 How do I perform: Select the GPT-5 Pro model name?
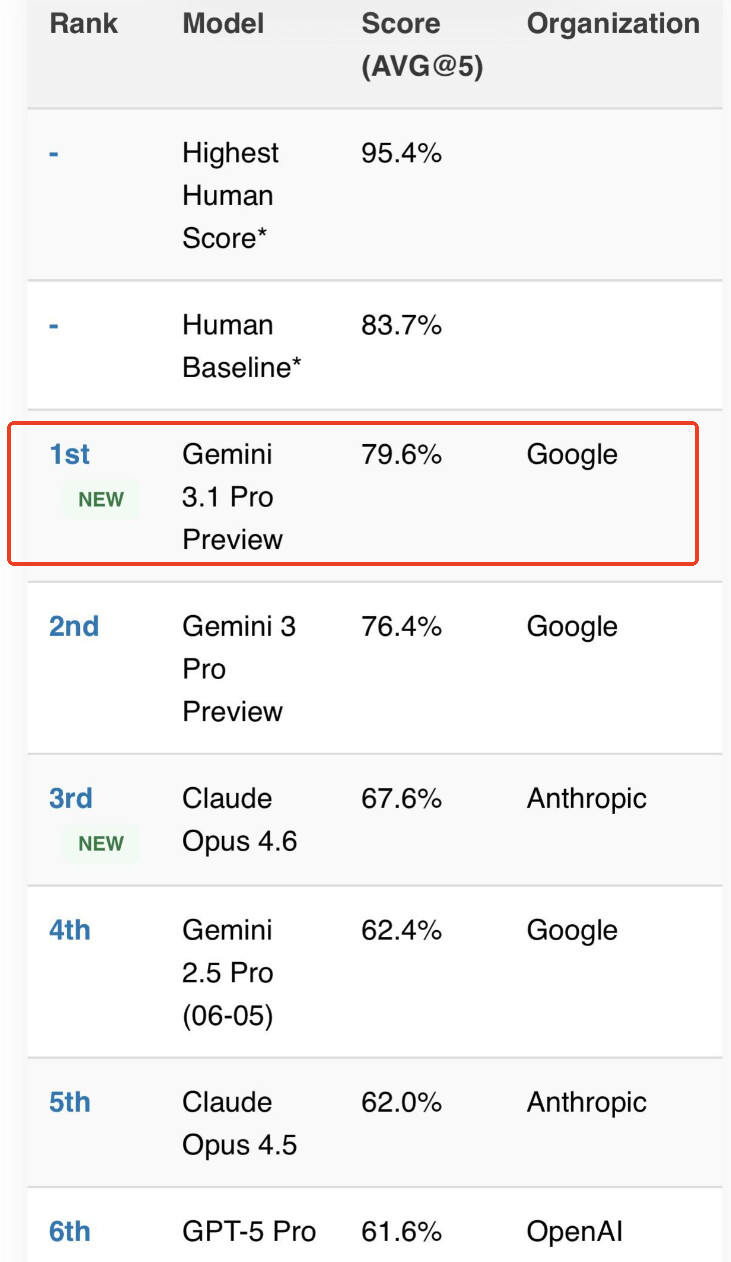(249, 1231)
